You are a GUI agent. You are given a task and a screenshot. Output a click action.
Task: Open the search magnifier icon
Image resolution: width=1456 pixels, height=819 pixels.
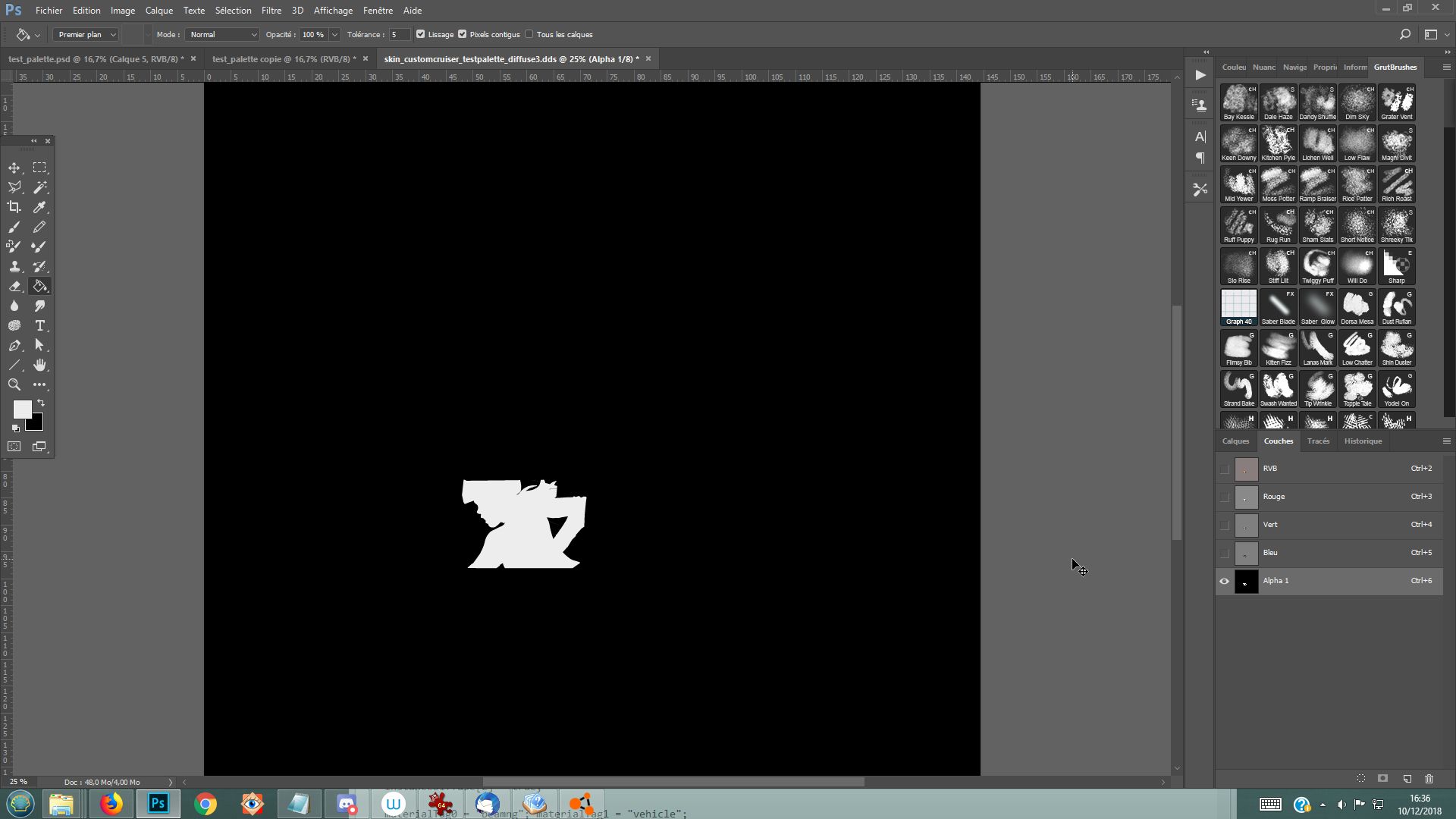[x=1404, y=34]
